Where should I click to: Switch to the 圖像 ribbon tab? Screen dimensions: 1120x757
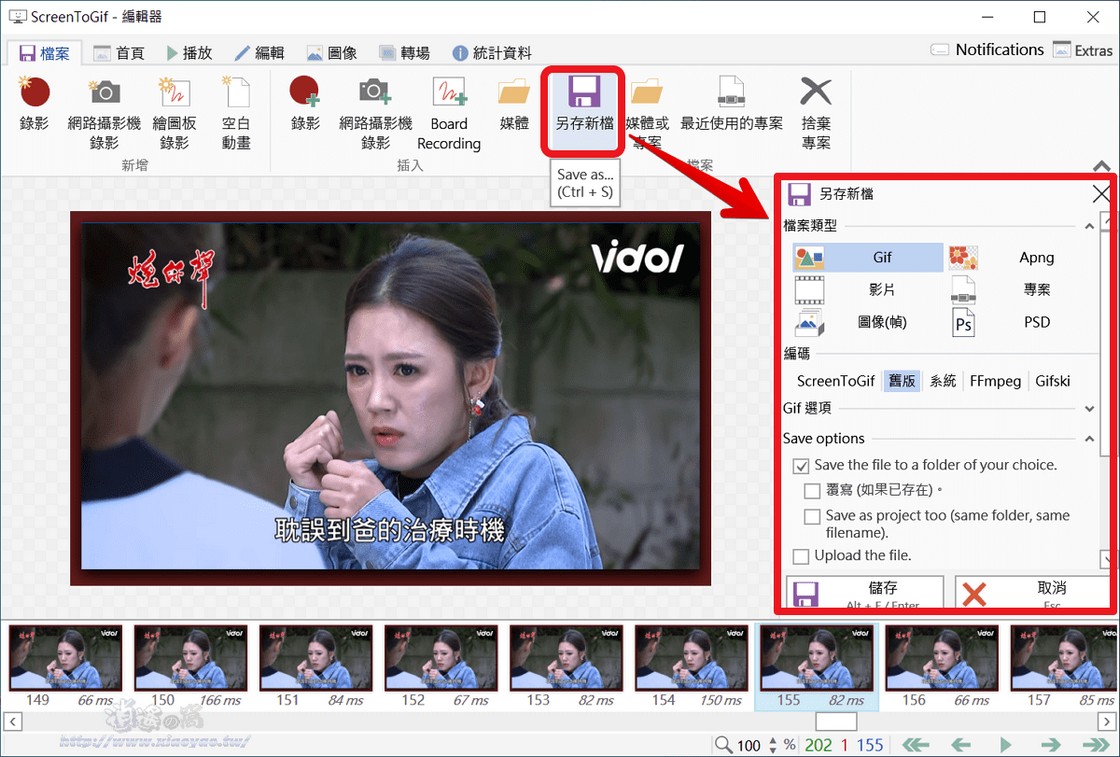[x=332, y=53]
